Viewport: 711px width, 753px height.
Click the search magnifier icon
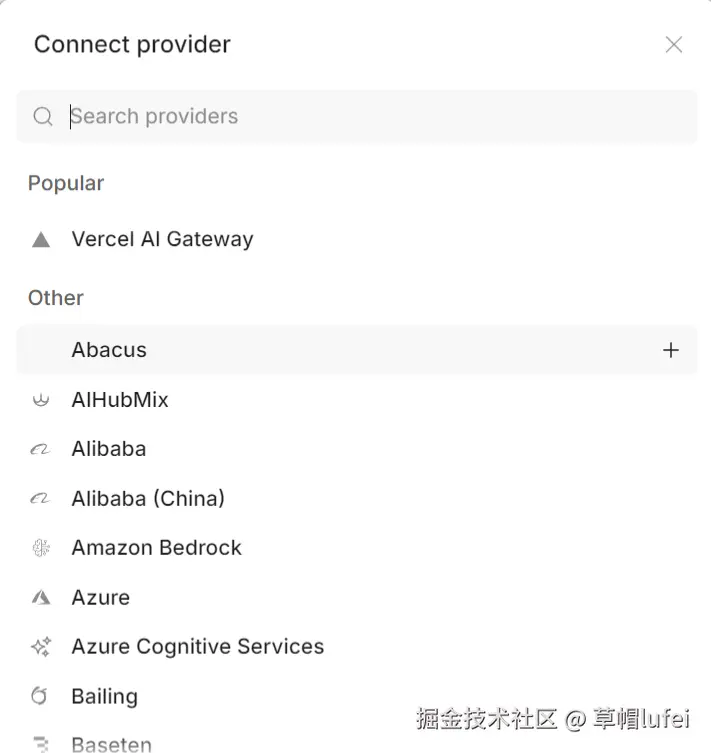click(43, 117)
